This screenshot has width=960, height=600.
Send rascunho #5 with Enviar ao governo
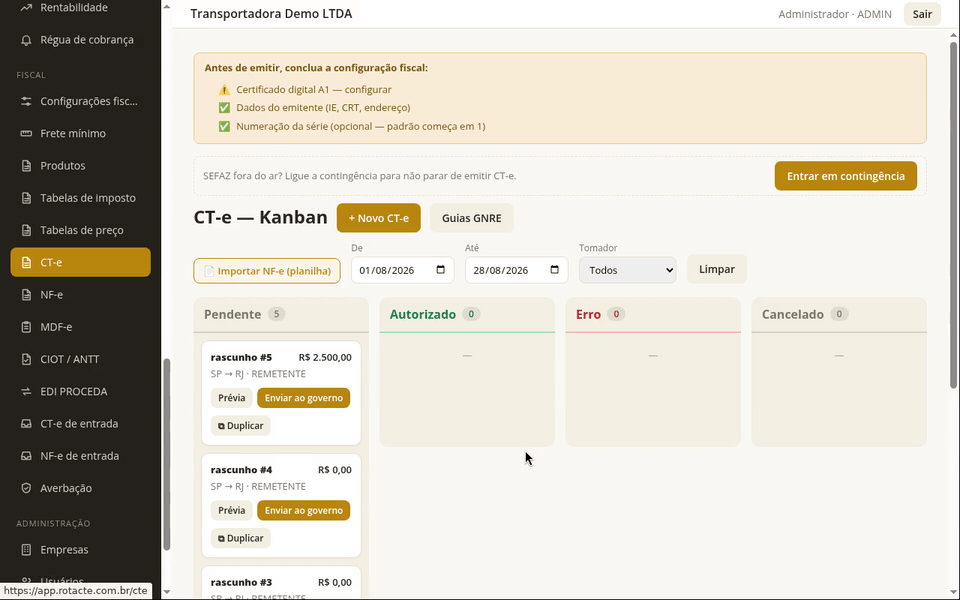304,398
